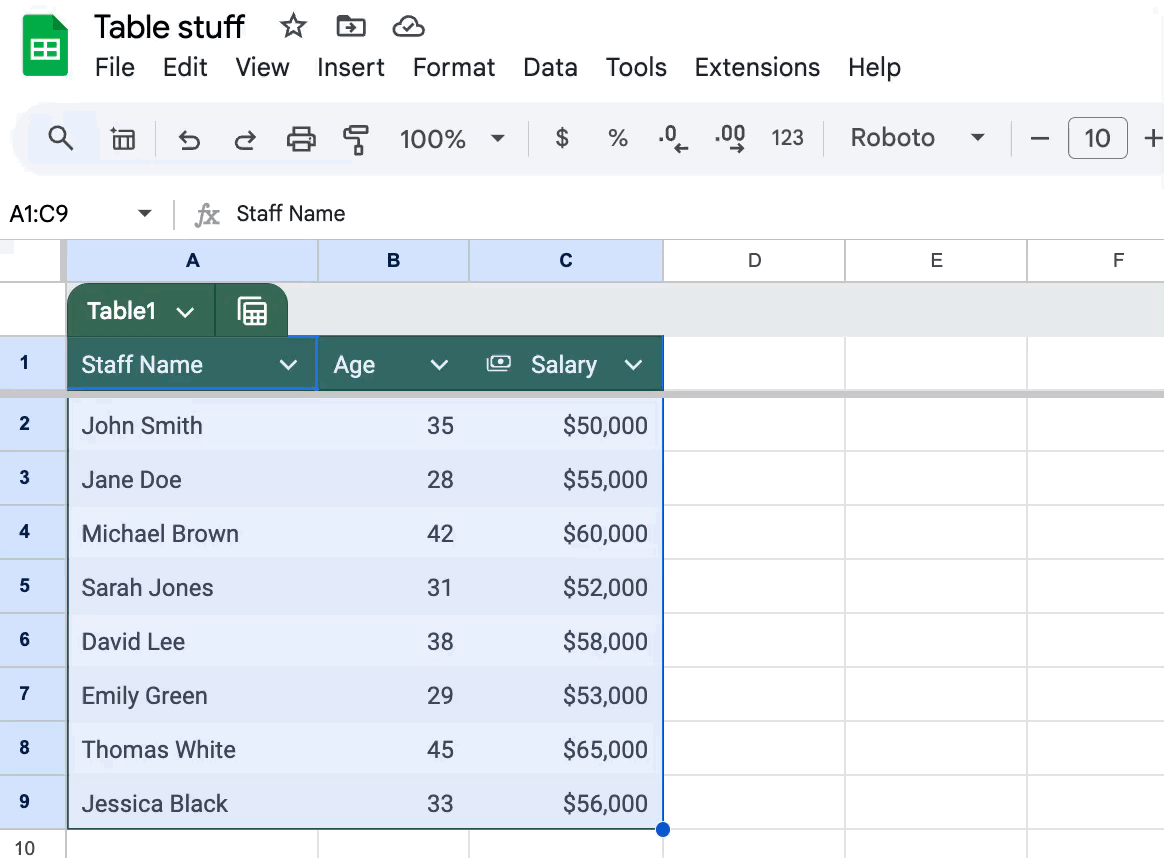Click the move to folder icon
1164x858 pixels.
[351, 27]
